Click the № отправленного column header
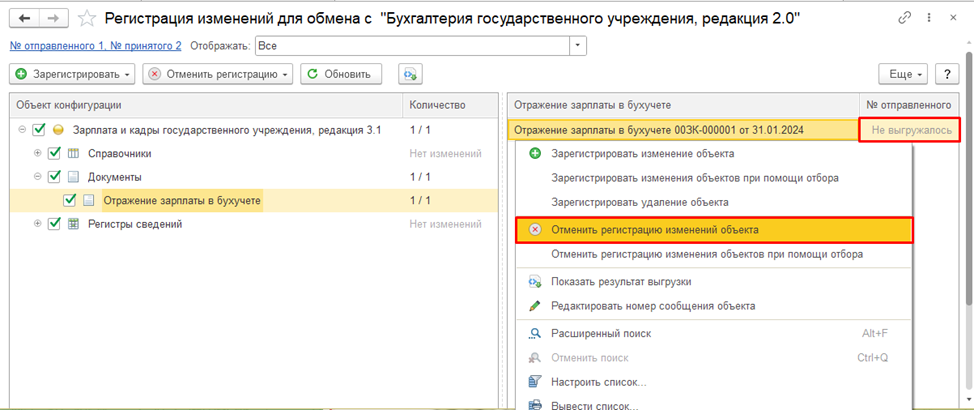Image resolution: width=974 pixels, height=410 pixels. (x=910, y=105)
